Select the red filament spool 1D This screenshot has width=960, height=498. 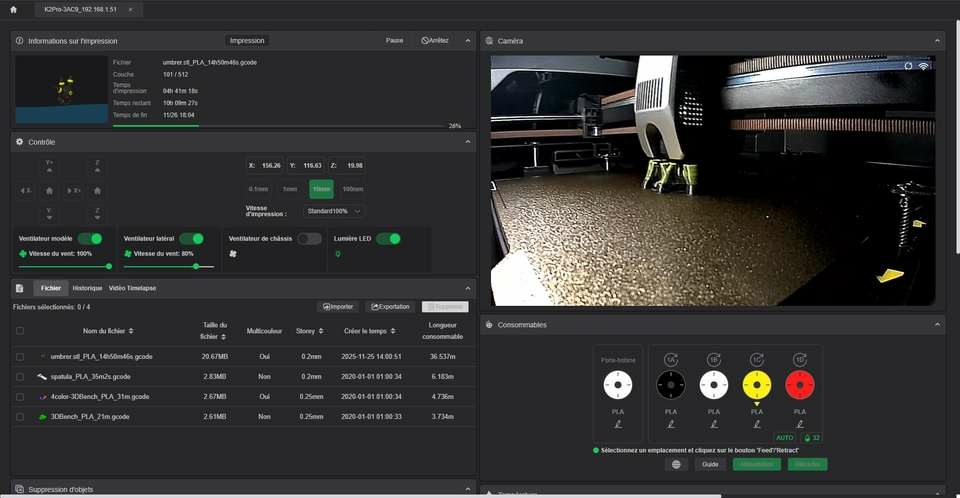[x=799, y=384]
